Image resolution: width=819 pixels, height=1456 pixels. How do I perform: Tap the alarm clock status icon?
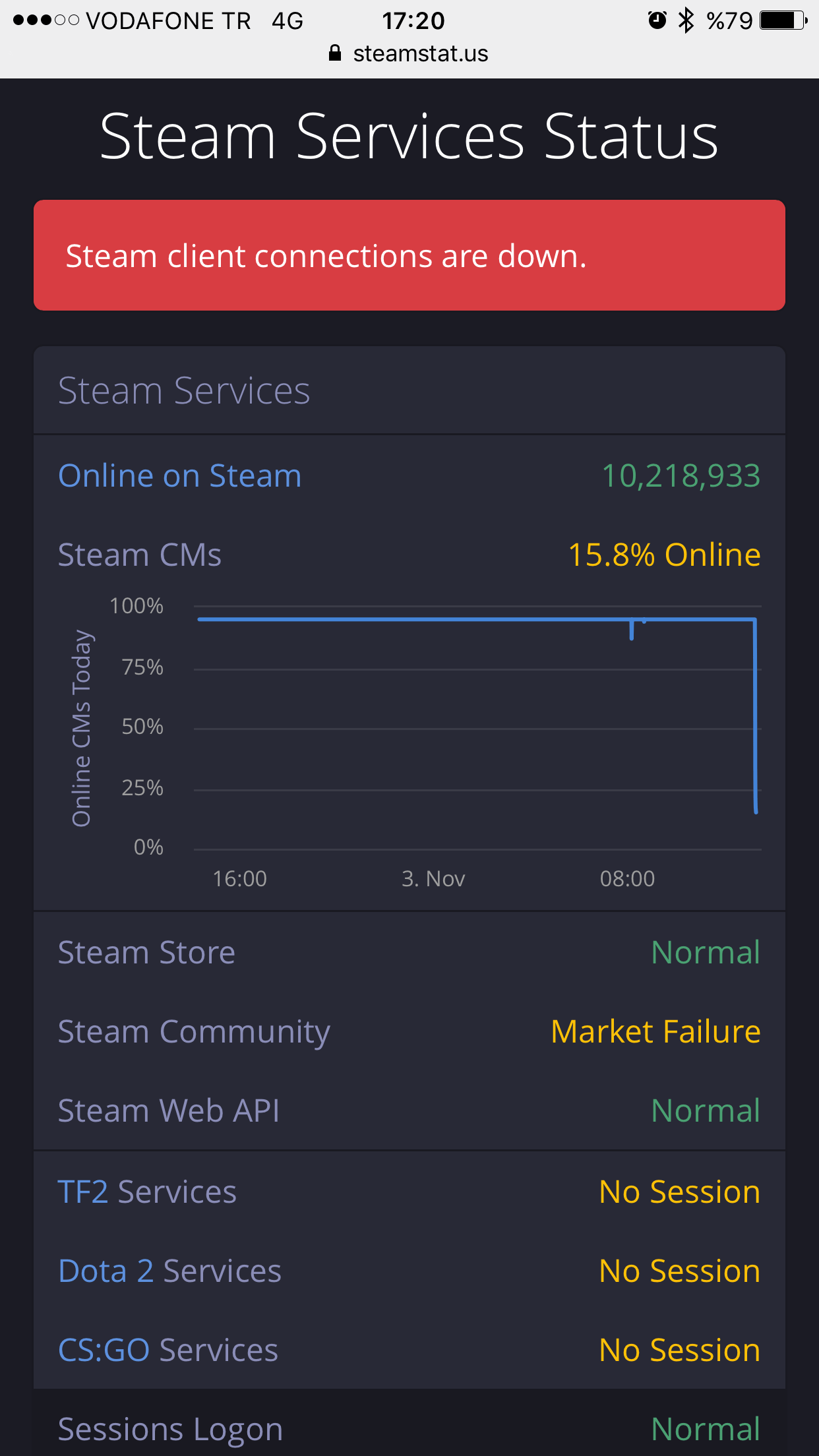click(657, 20)
